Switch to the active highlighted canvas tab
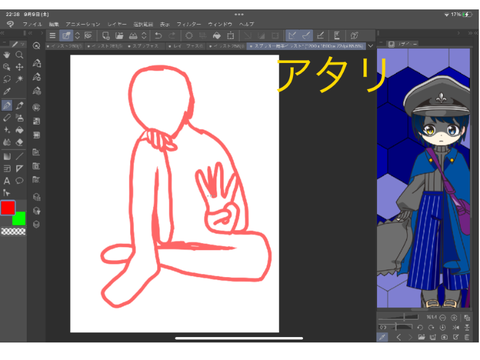This screenshot has width=480, height=360. pyautogui.click(x=306, y=46)
